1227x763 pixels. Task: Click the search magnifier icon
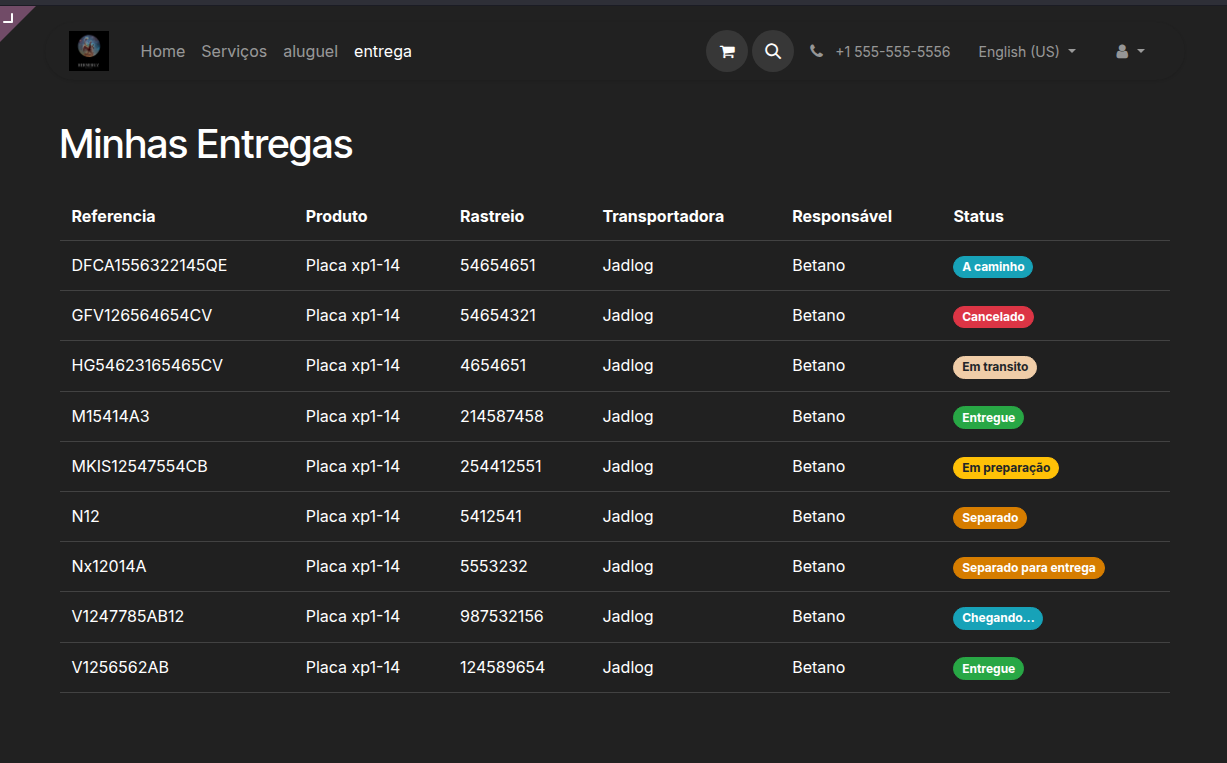coord(773,51)
